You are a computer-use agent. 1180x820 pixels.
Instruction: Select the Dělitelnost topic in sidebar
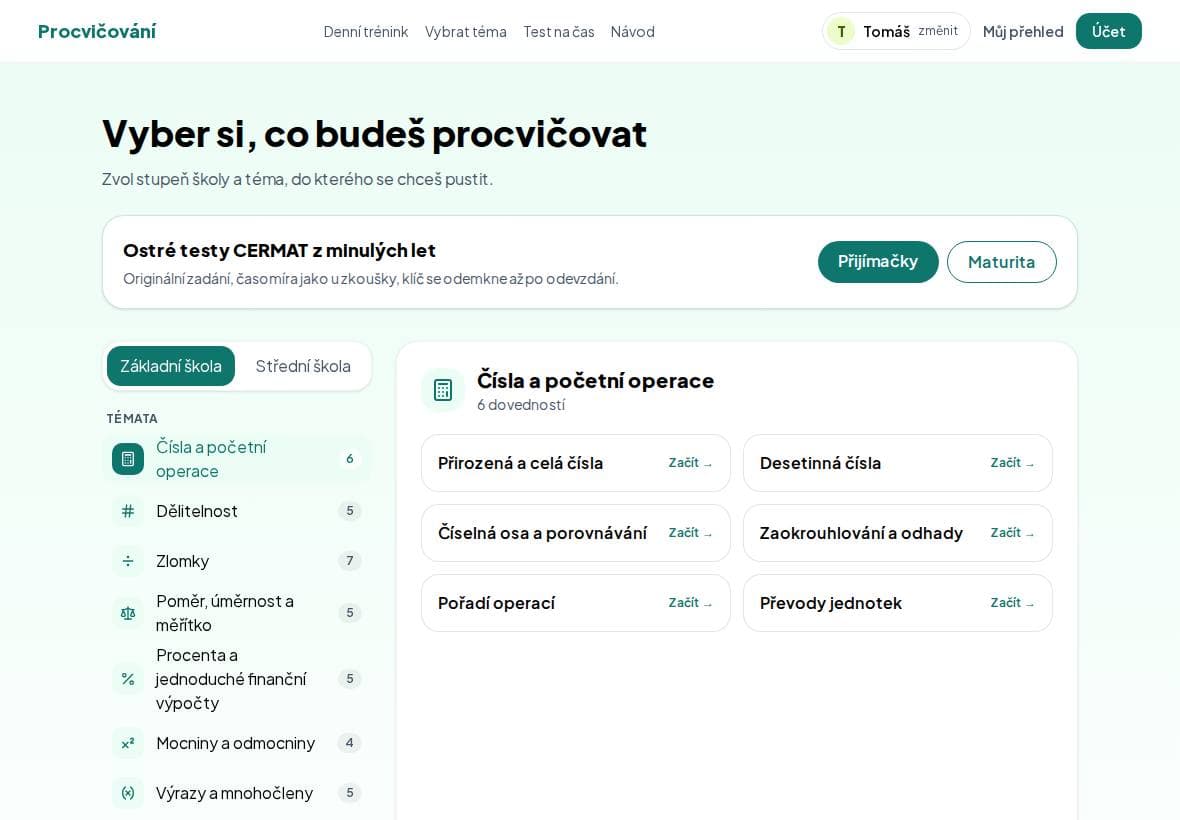click(237, 512)
